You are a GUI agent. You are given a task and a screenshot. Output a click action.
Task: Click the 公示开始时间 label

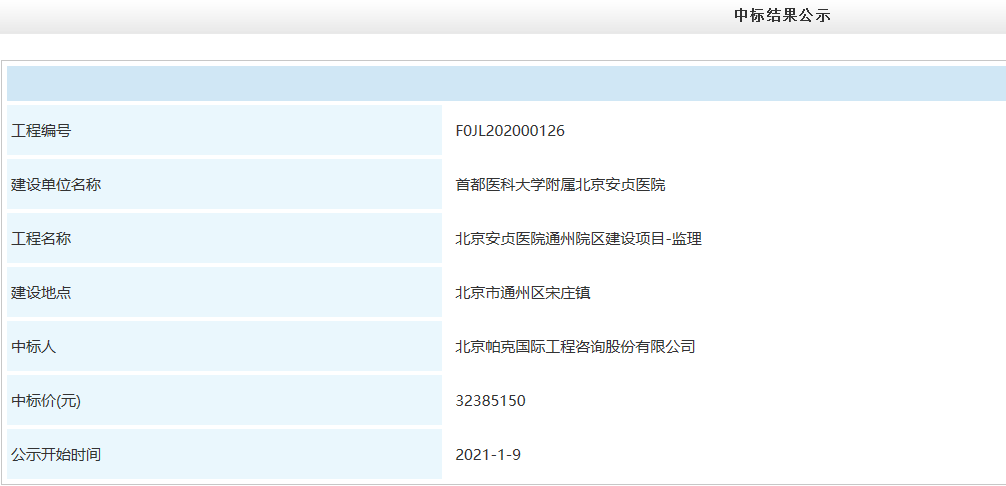coord(56,455)
